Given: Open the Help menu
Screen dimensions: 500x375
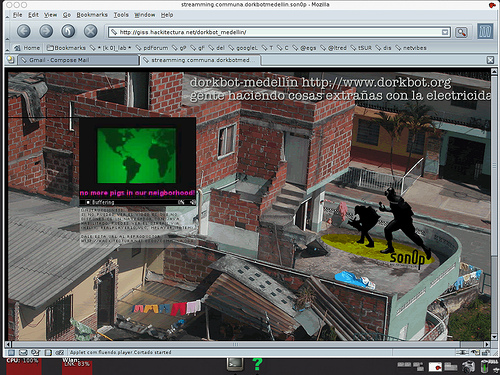Looking at the screenshot, I should [x=167, y=15].
